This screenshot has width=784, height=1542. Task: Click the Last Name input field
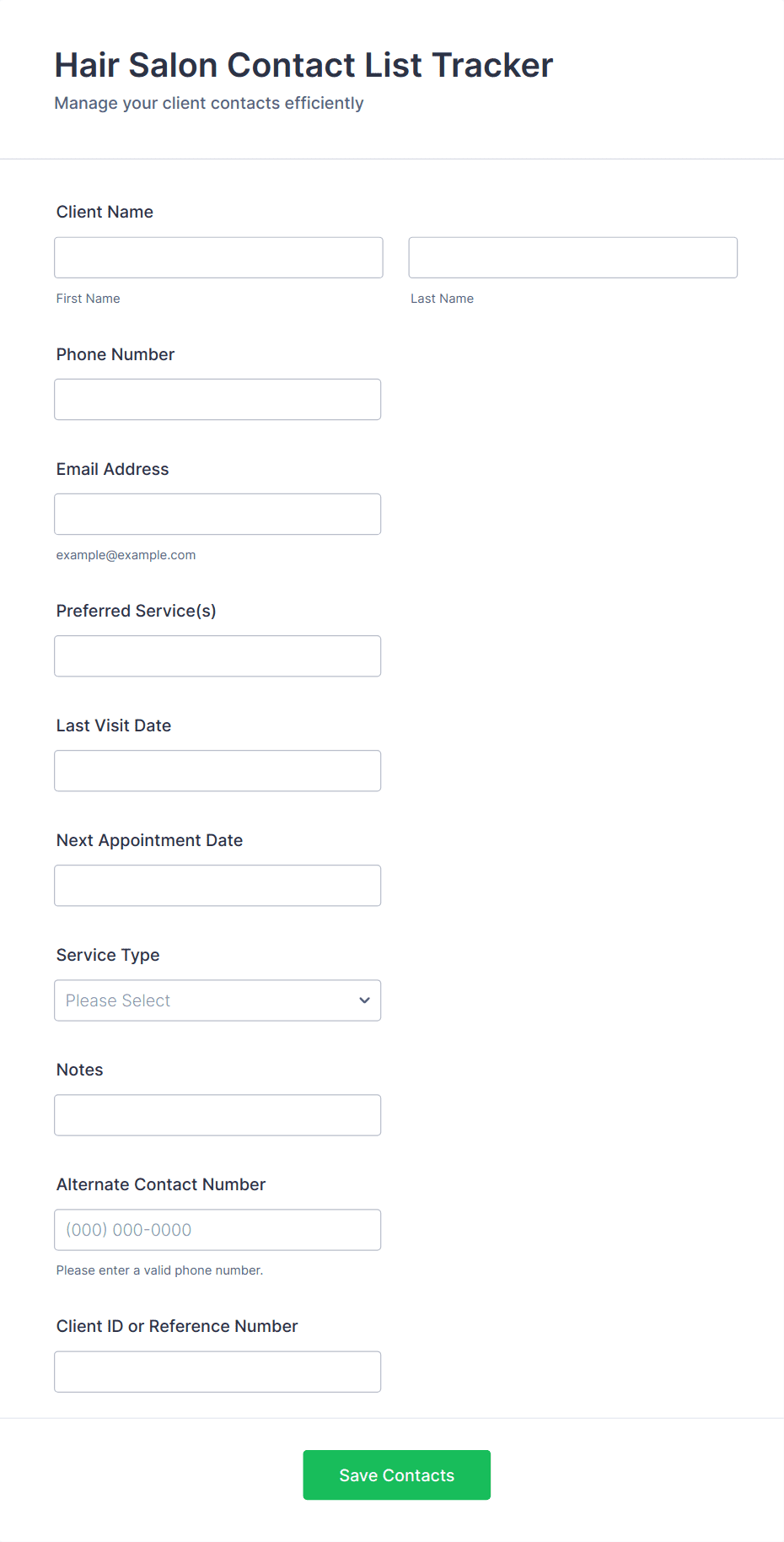click(572, 257)
